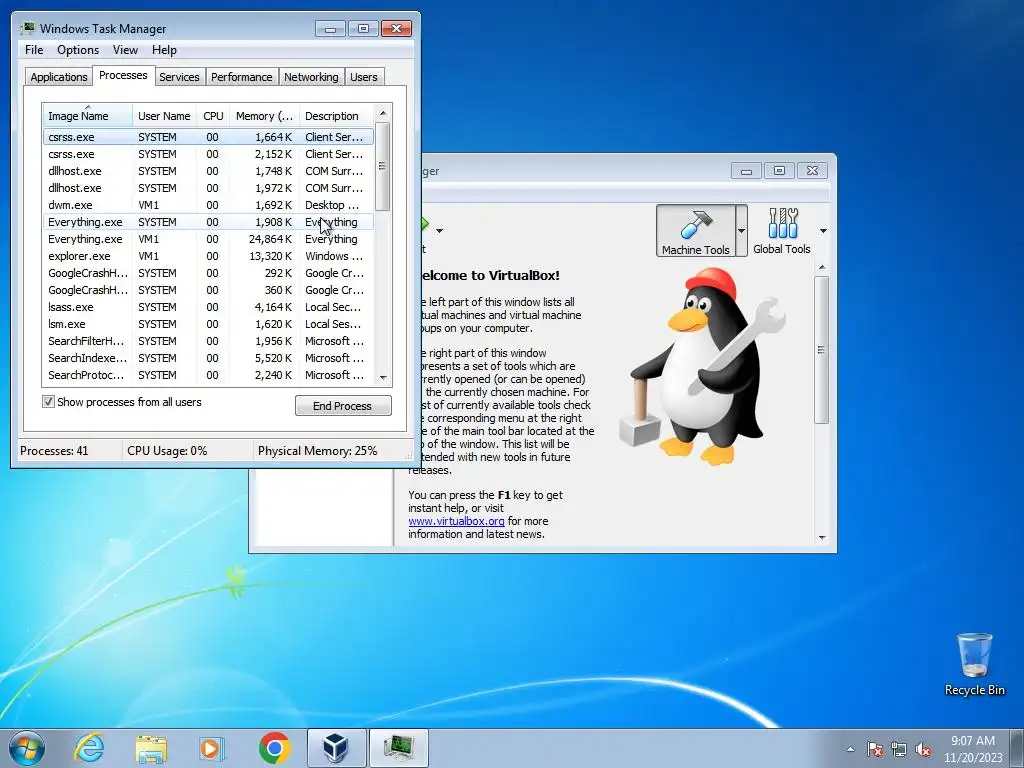Launch Internet Explorer from the taskbar
The height and width of the screenshot is (768, 1024).
point(89,748)
